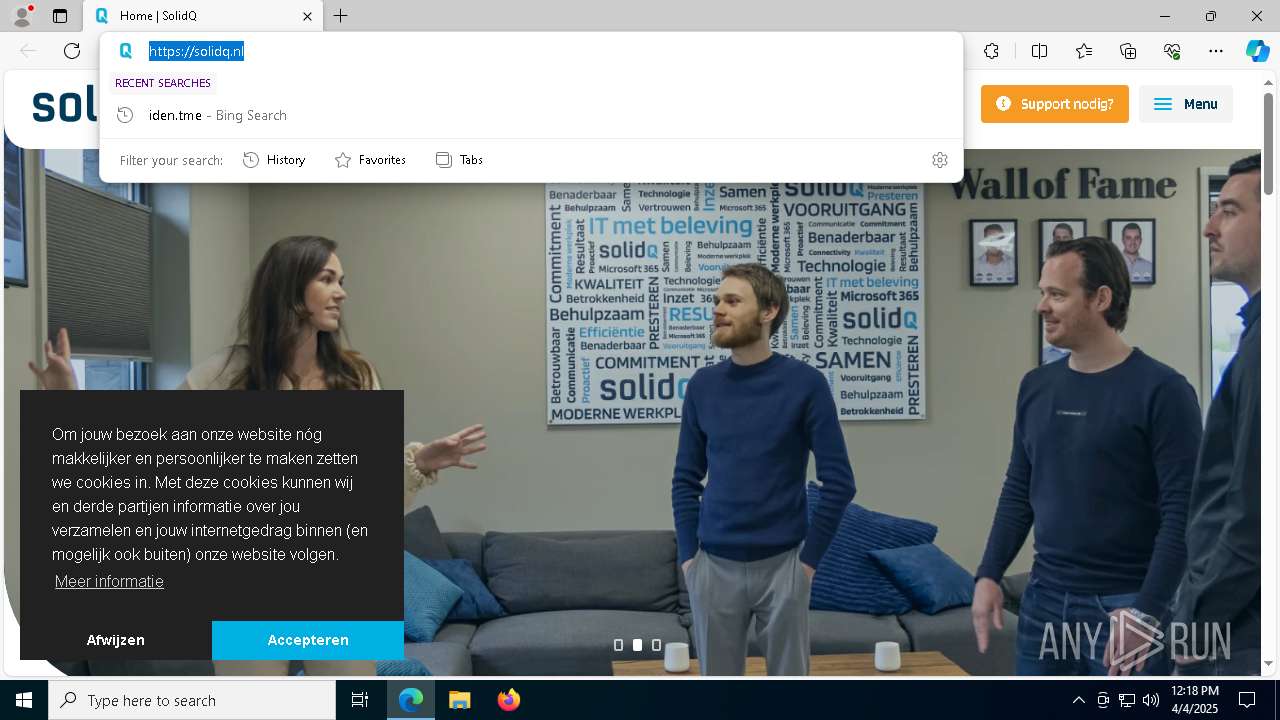Open the site Menu hamburger button
Image resolution: width=1280 pixels, height=720 pixels.
click(1185, 104)
